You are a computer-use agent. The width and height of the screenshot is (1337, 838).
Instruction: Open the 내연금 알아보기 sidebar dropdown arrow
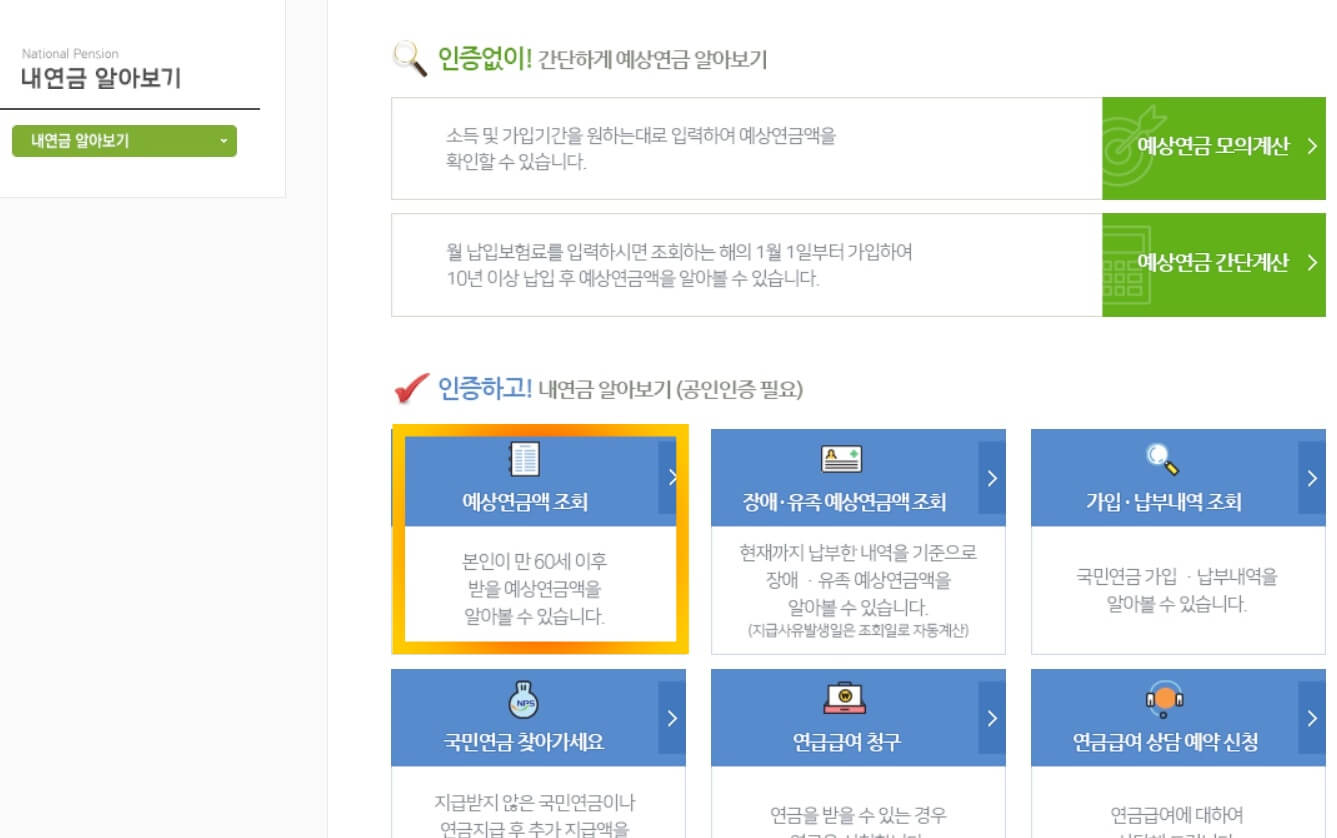coord(225,141)
